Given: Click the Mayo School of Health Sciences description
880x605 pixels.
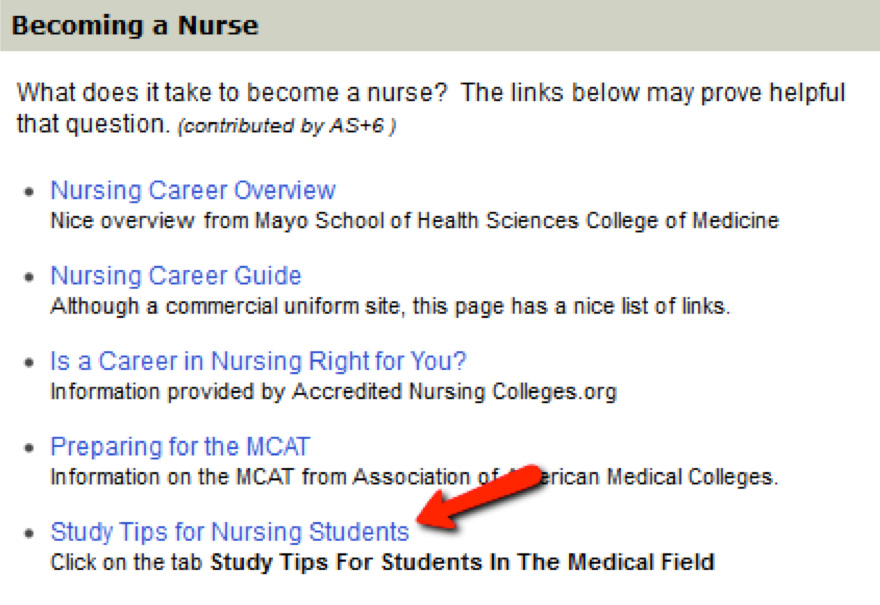Looking at the screenshot, I should [x=415, y=221].
